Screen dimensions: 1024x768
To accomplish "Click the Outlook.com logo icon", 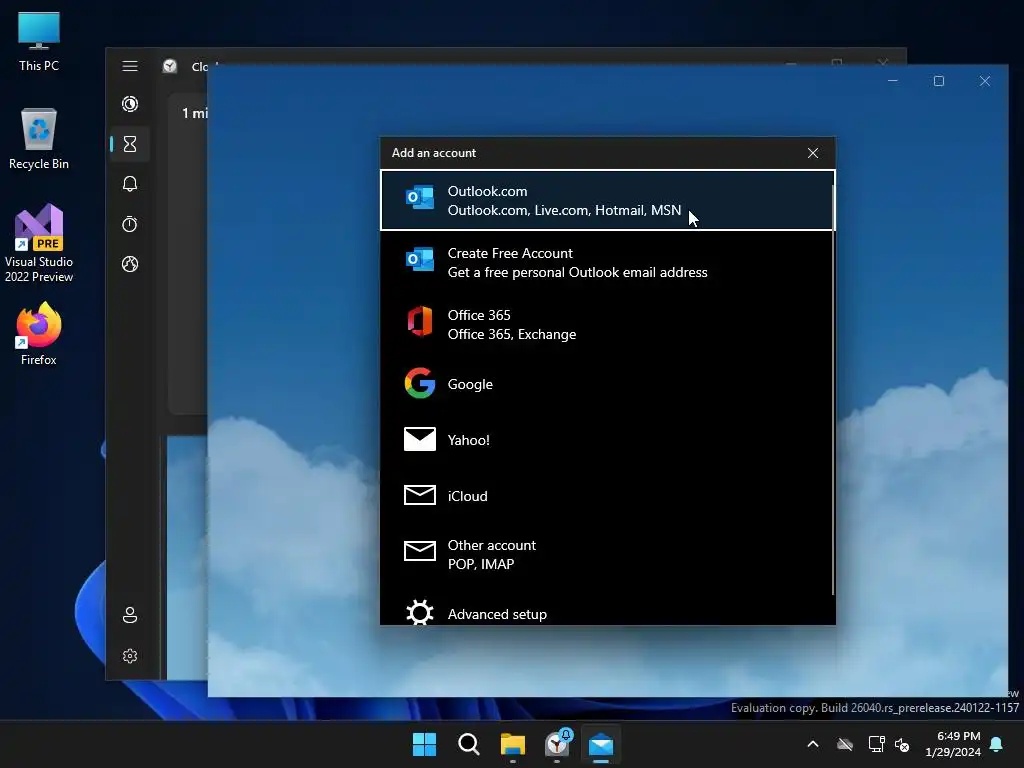I will coord(419,197).
